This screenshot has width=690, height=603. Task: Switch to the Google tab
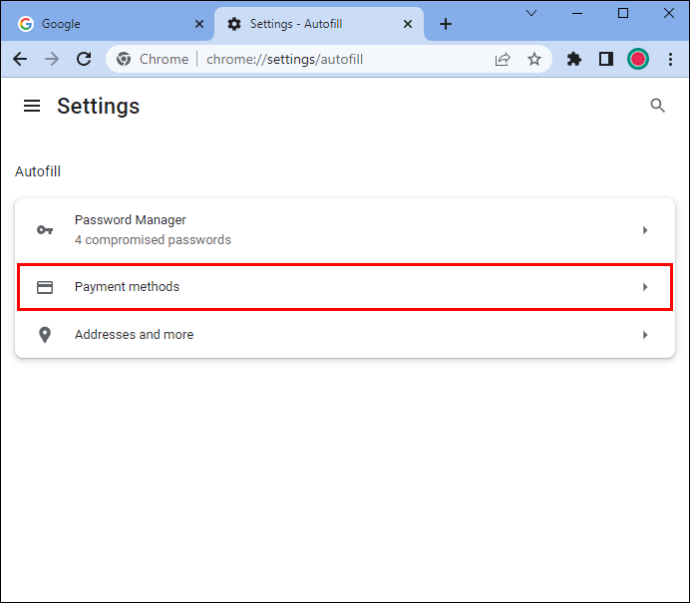point(107,24)
